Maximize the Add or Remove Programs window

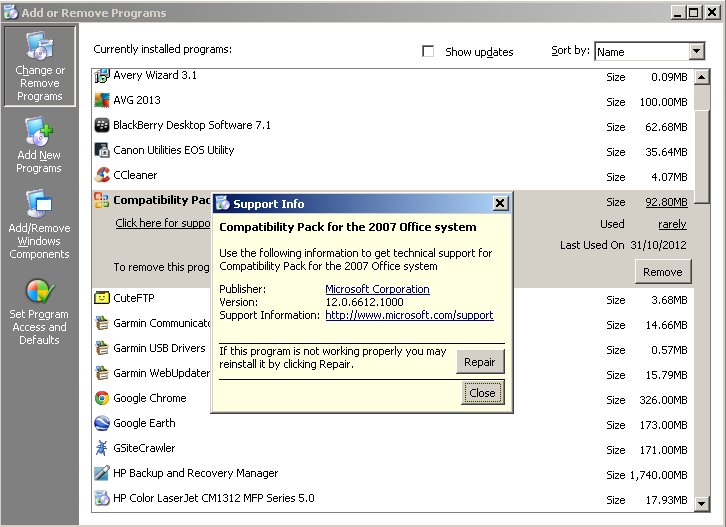(694, 13)
